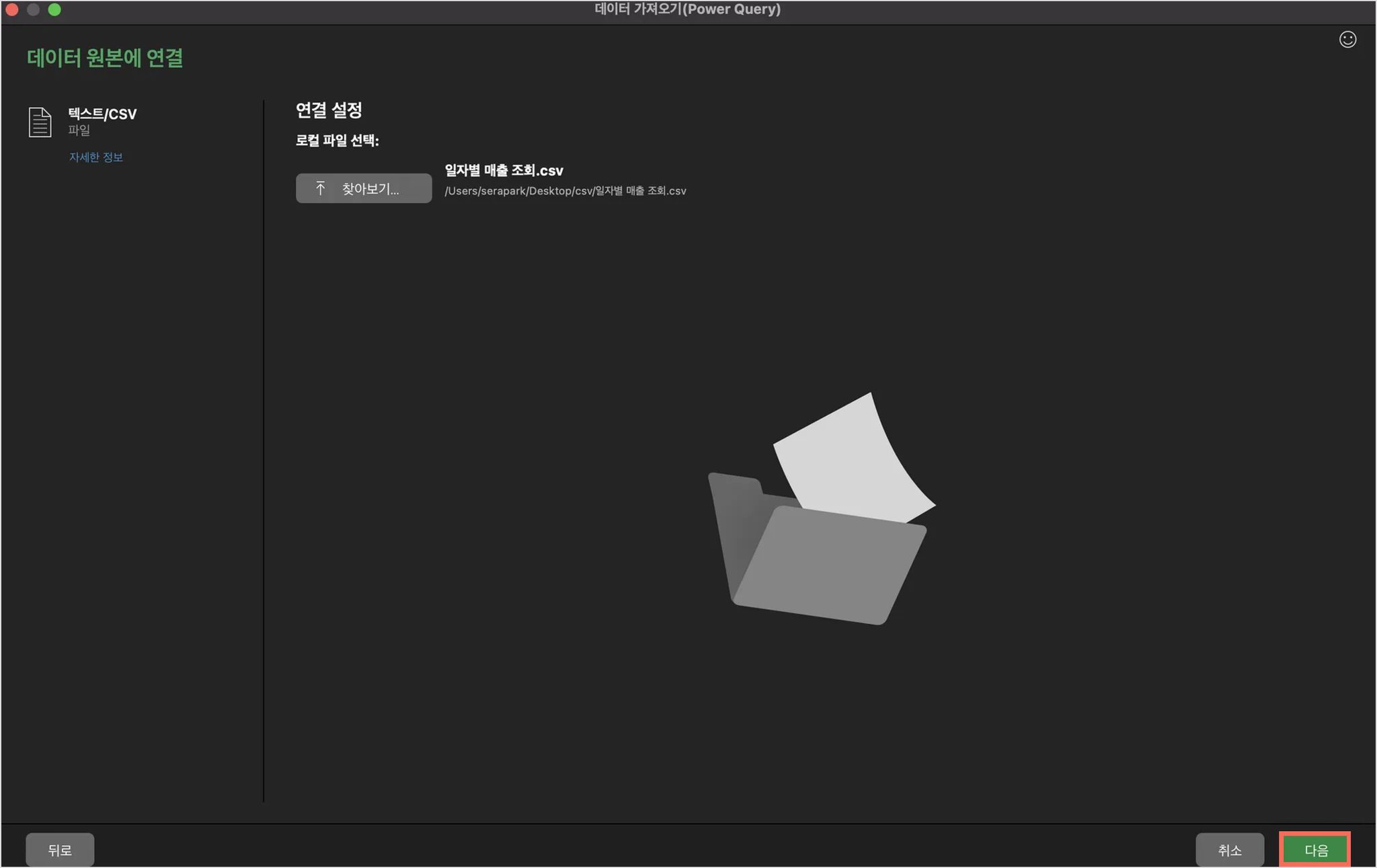This screenshot has width=1377, height=868.
Task: Click the 파일 subtitle under 텍스트/CSV
Action: tap(79, 130)
